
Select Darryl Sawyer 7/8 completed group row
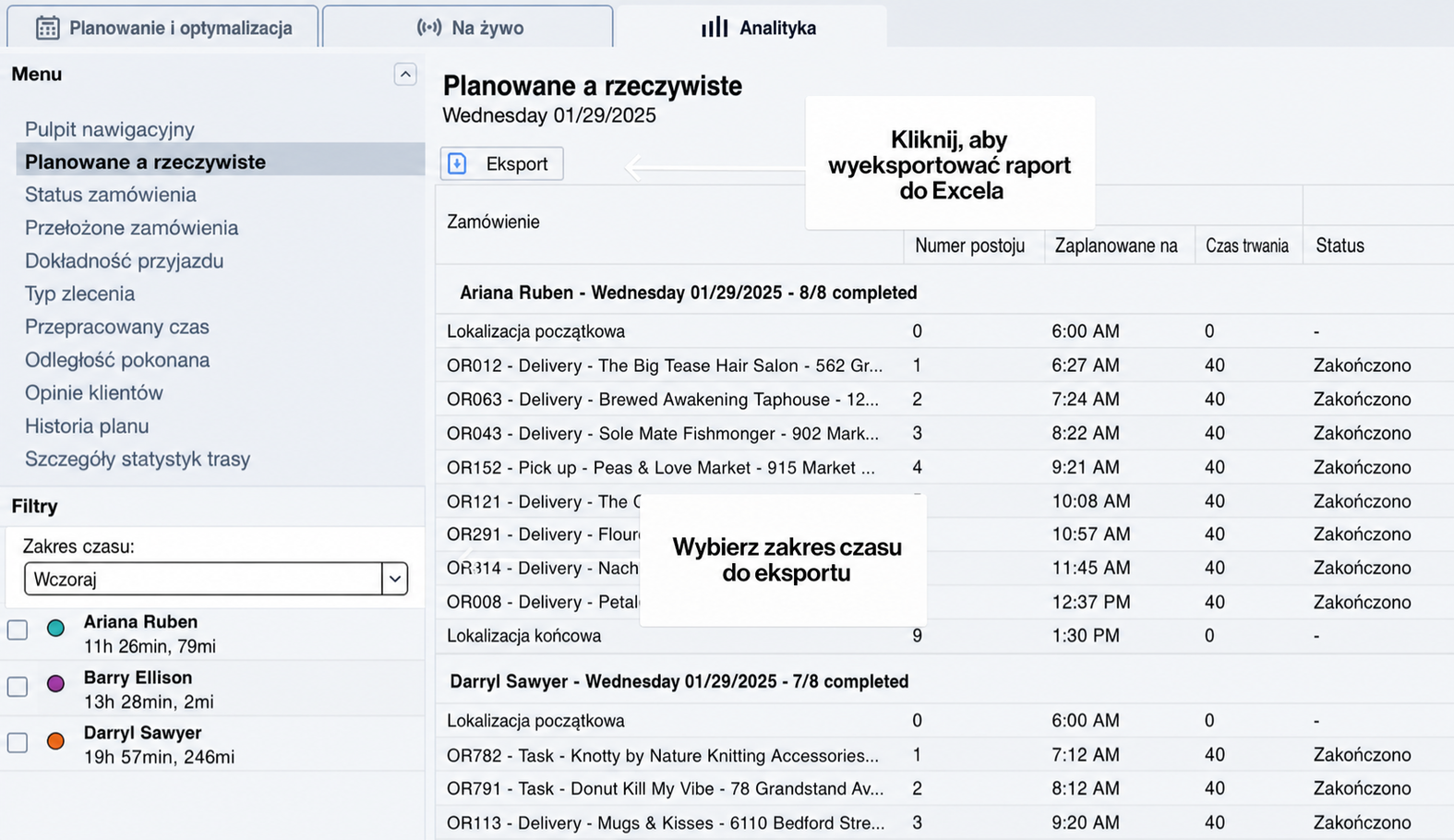pyautogui.click(x=944, y=681)
